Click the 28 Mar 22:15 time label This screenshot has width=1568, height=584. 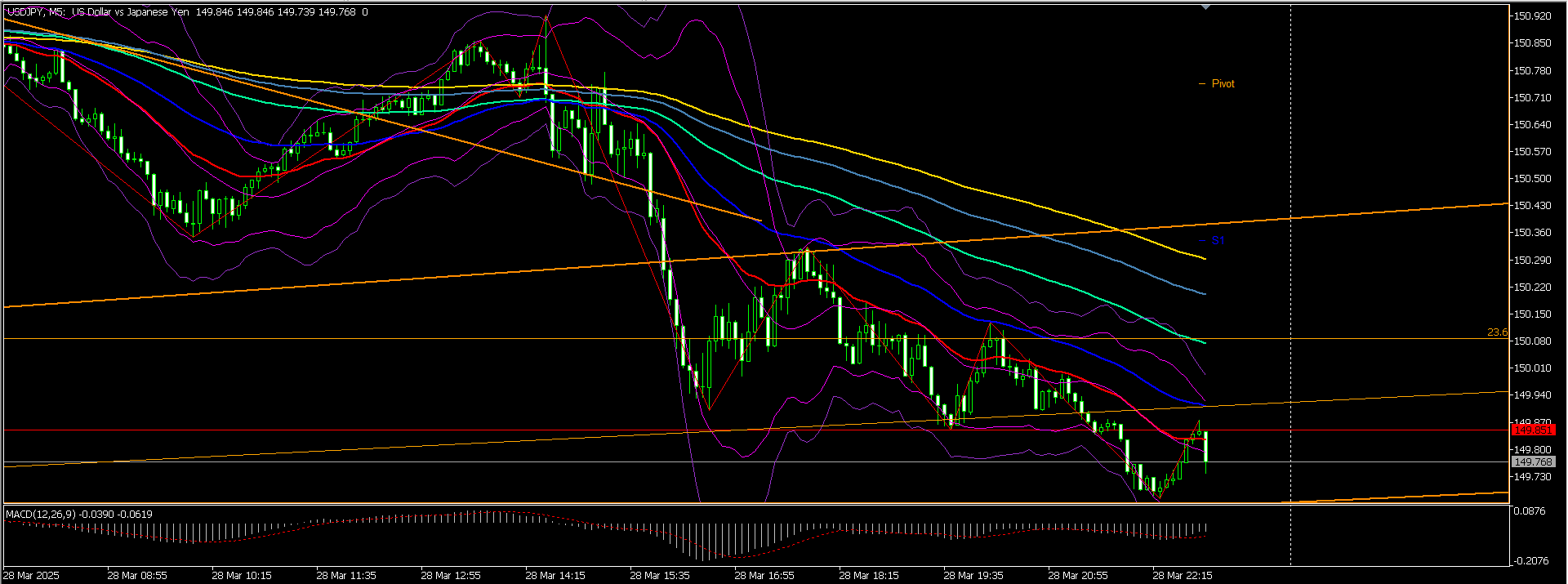click(x=1183, y=576)
